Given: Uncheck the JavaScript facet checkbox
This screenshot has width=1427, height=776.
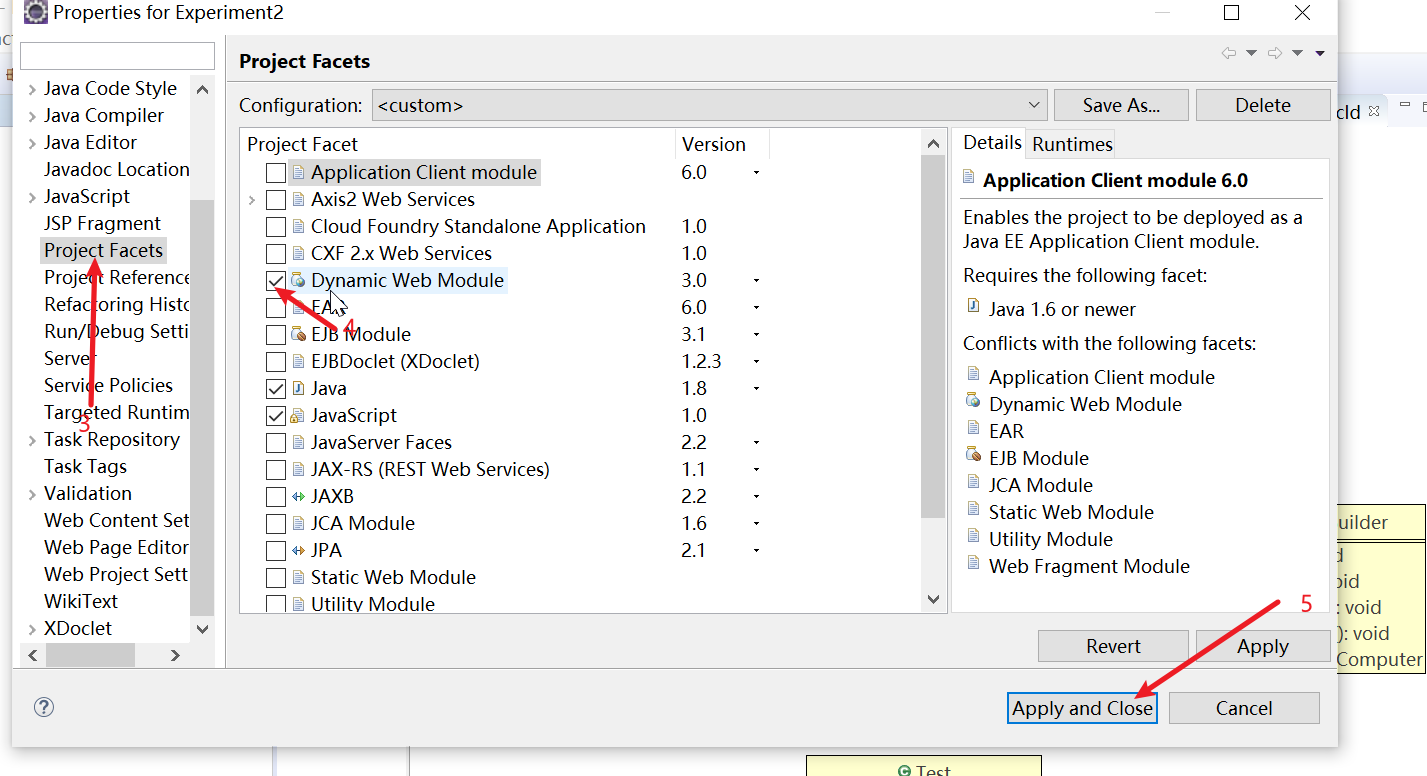Looking at the screenshot, I should pyautogui.click(x=276, y=416).
